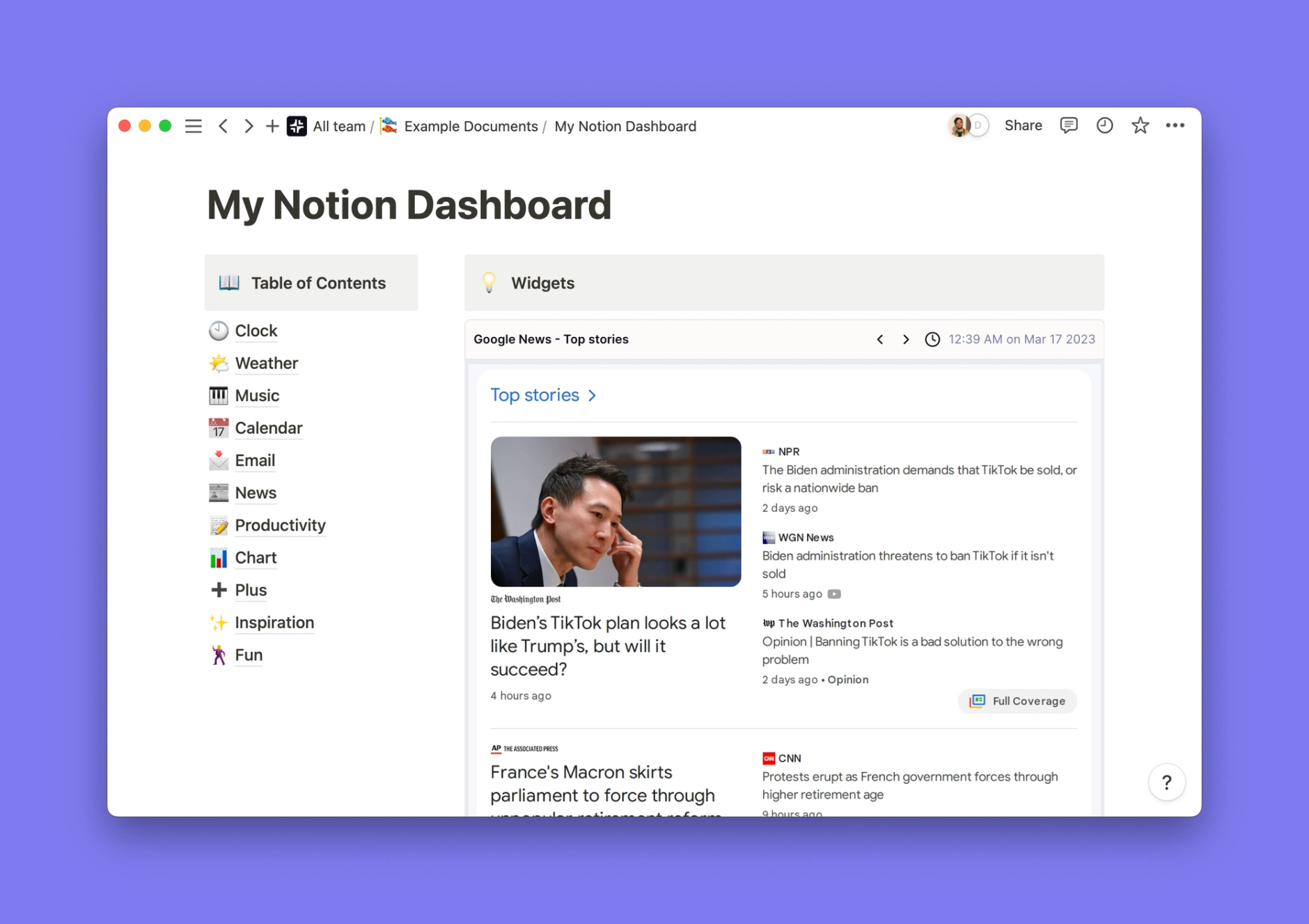The height and width of the screenshot is (924, 1309).
Task: Go to previous snapshot in Google News widget
Action: (880, 340)
